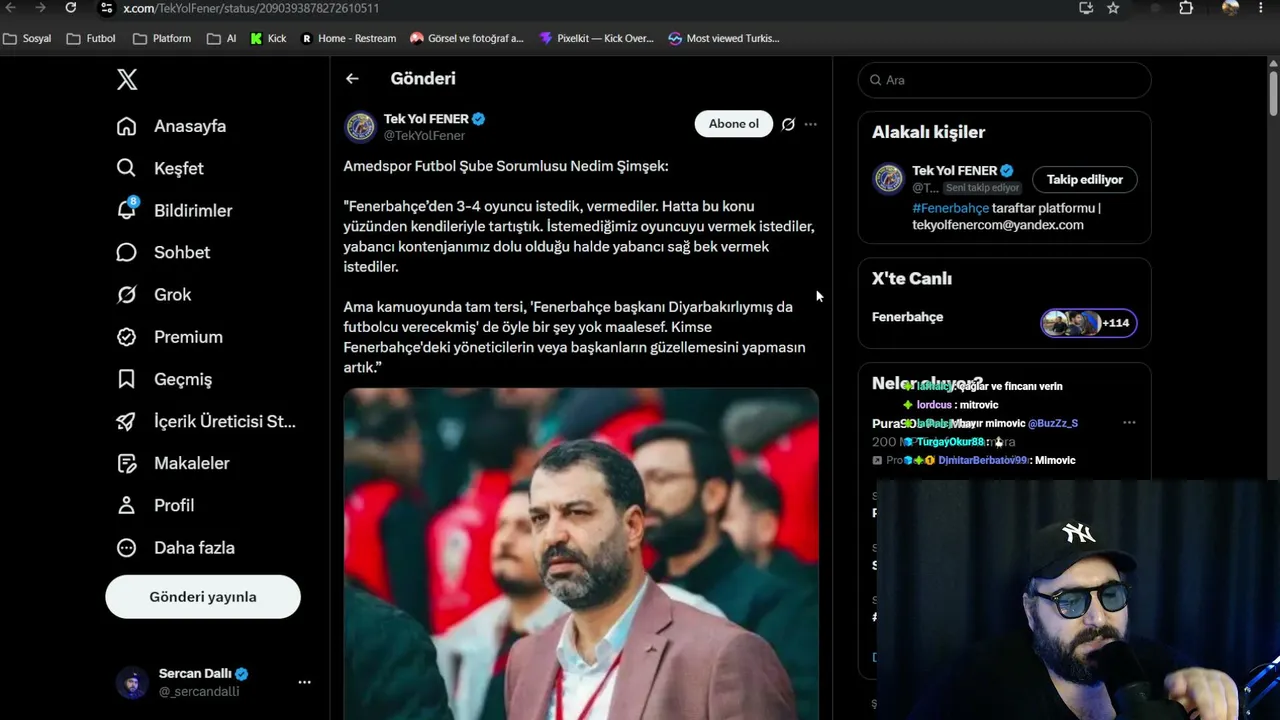This screenshot has width=1280, height=720.
Task: Open the Grok icon in sidebar
Action: [x=126, y=294]
